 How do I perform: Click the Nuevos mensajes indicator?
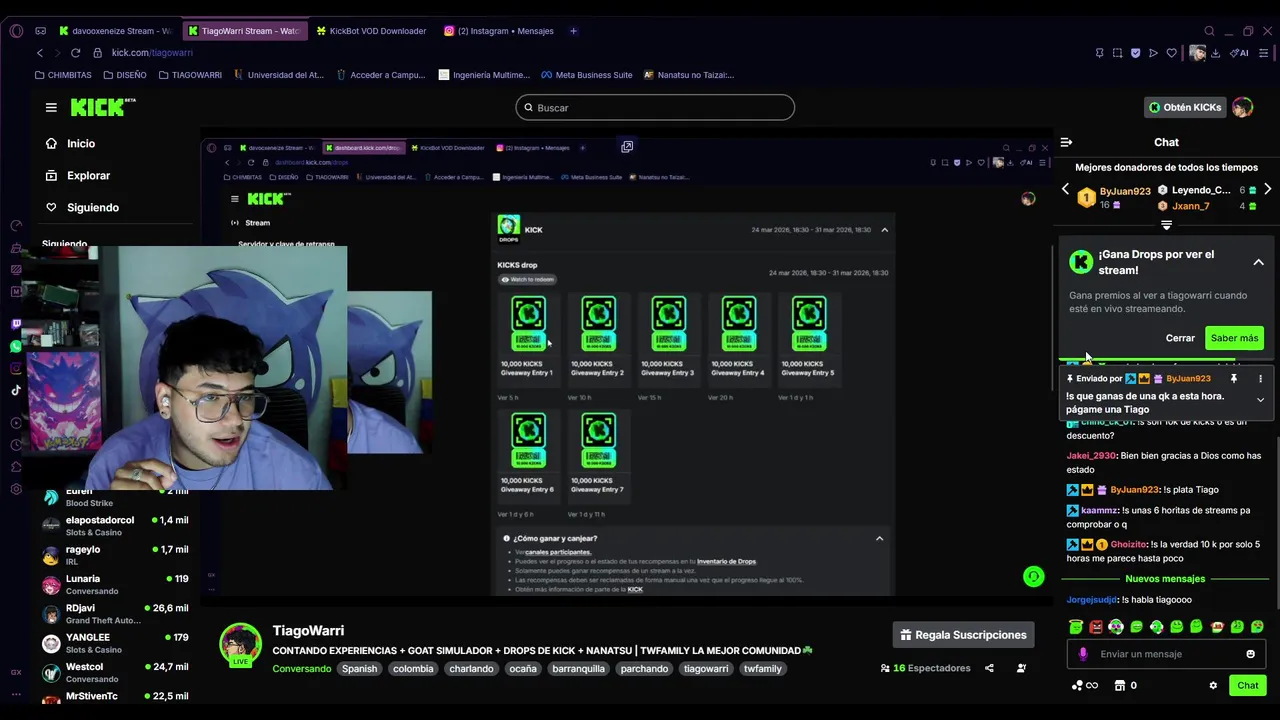pos(1165,579)
